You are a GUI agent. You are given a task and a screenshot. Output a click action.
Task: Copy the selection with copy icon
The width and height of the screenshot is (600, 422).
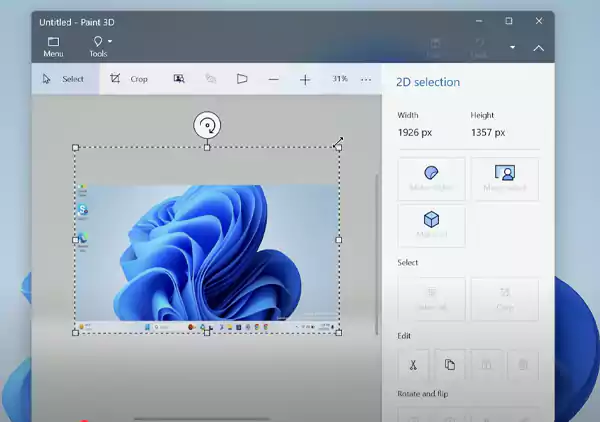(450, 365)
